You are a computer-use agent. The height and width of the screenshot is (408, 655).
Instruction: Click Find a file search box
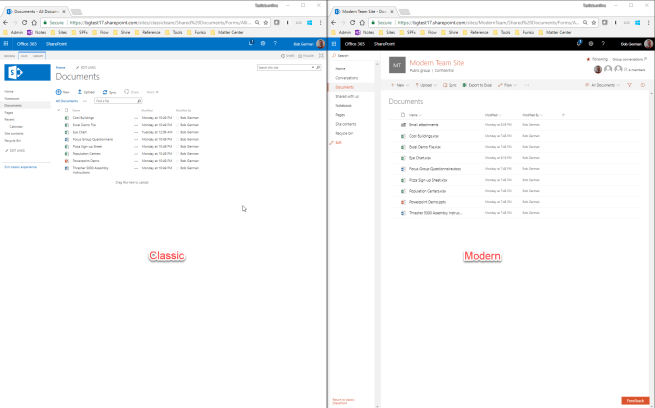click(x=118, y=101)
